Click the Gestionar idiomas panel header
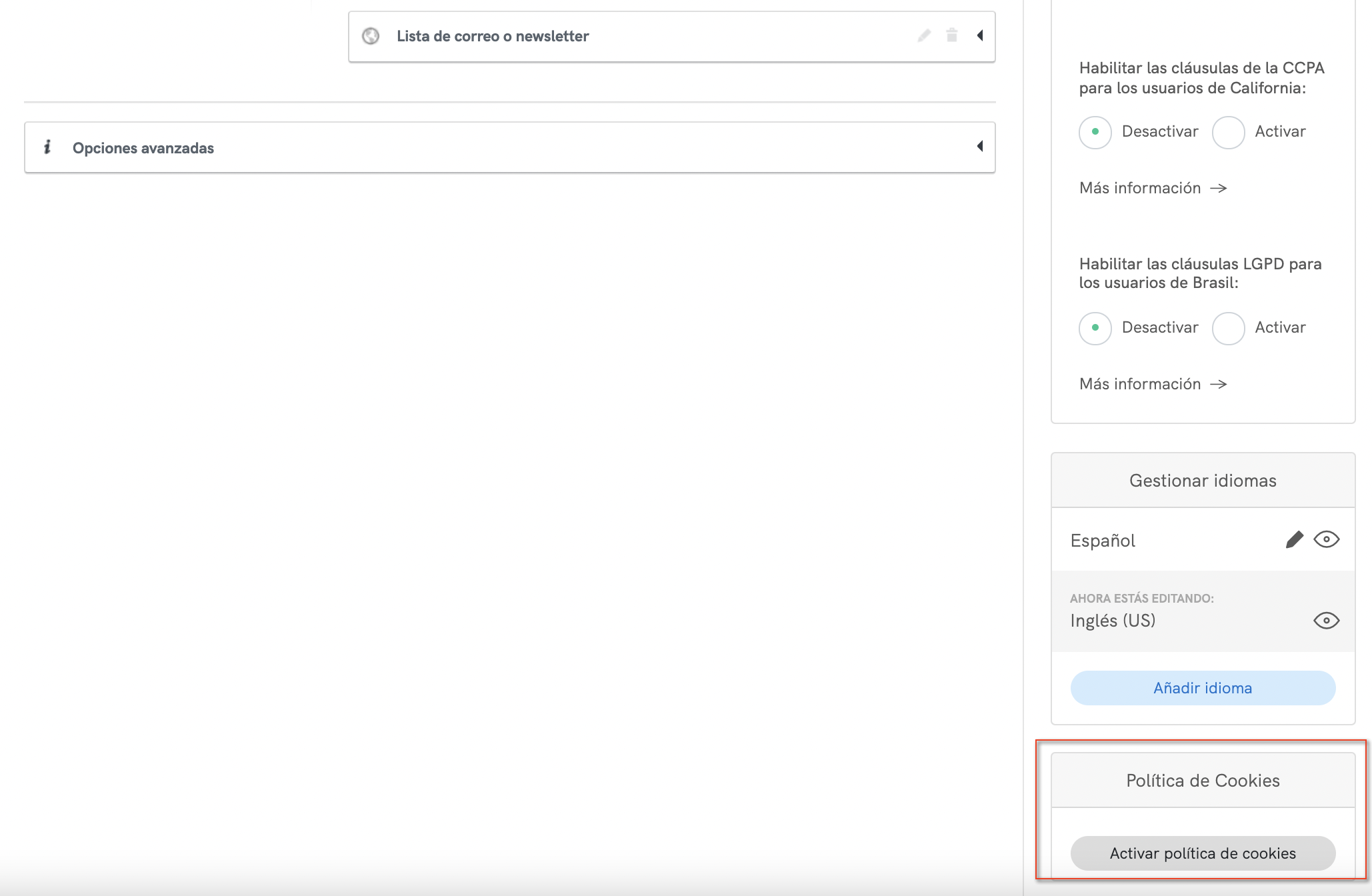The width and height of the screenshot is (1372, 896). point(1203,481)
